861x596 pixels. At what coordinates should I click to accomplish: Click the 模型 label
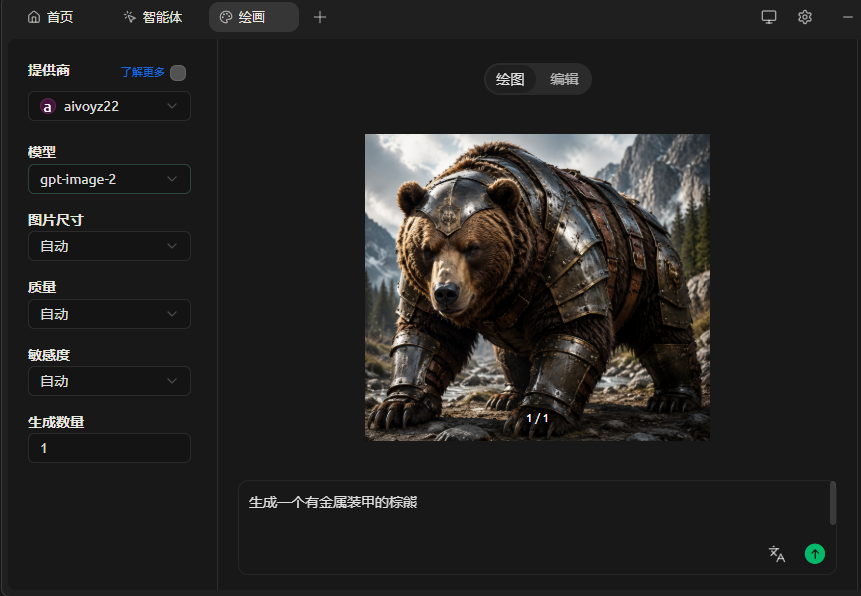(x=42, y=152)
